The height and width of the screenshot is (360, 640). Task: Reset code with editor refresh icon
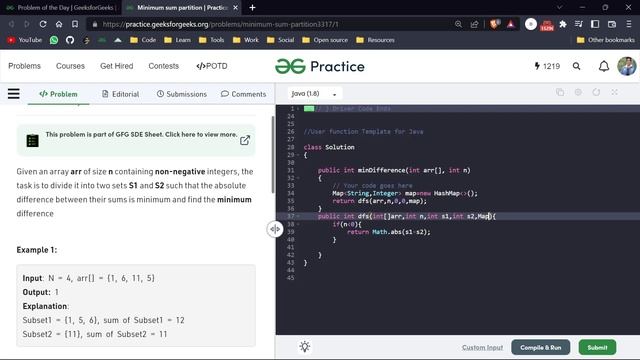tap(596, 93)
